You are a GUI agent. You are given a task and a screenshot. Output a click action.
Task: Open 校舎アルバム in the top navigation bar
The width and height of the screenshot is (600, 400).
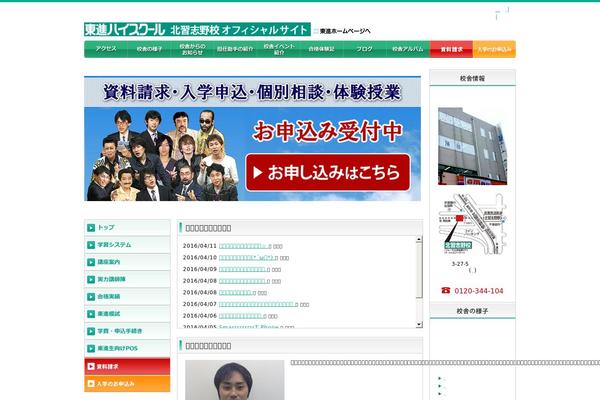coord(408,49)
